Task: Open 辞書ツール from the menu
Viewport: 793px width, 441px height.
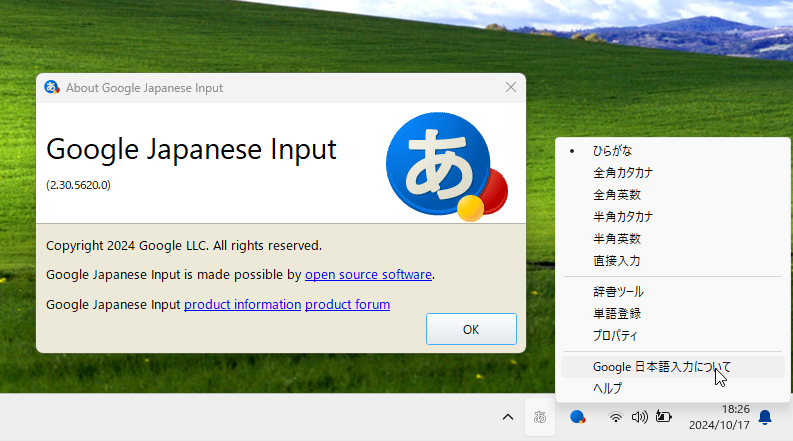Action: (673, 292)
